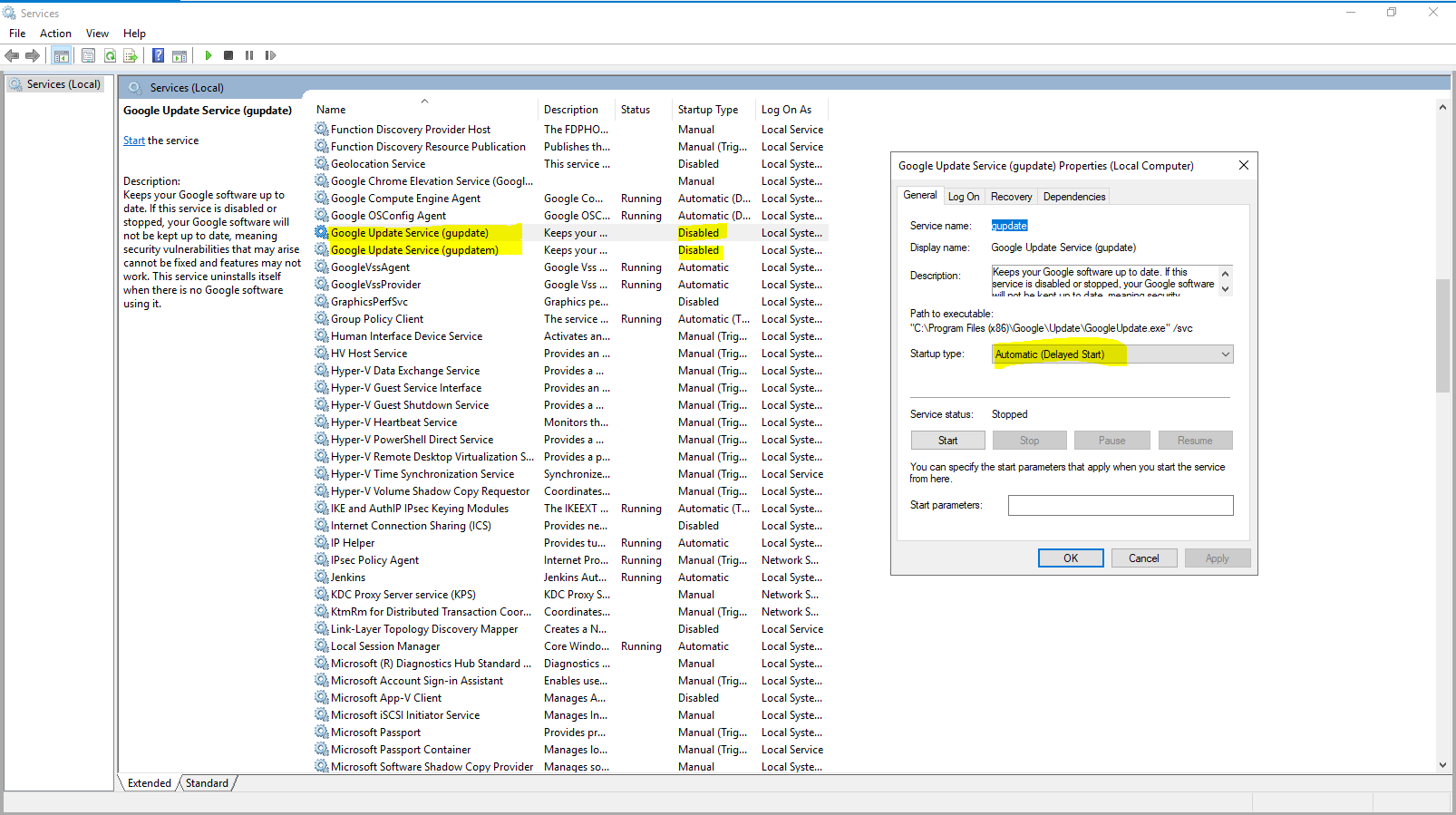Click gear icon of Geolocation Service row
This screenshot has height=815, width=1456.
pos(322,164)
